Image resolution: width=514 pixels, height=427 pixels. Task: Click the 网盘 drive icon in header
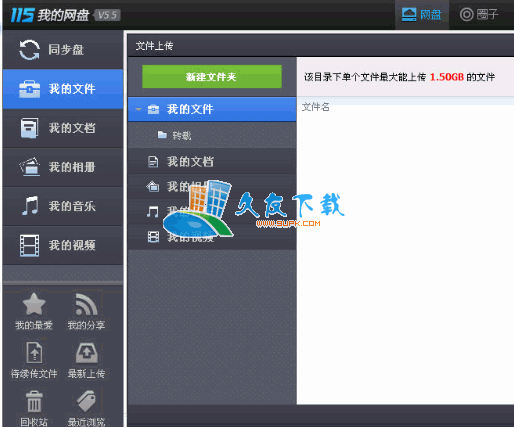[409, 15]
